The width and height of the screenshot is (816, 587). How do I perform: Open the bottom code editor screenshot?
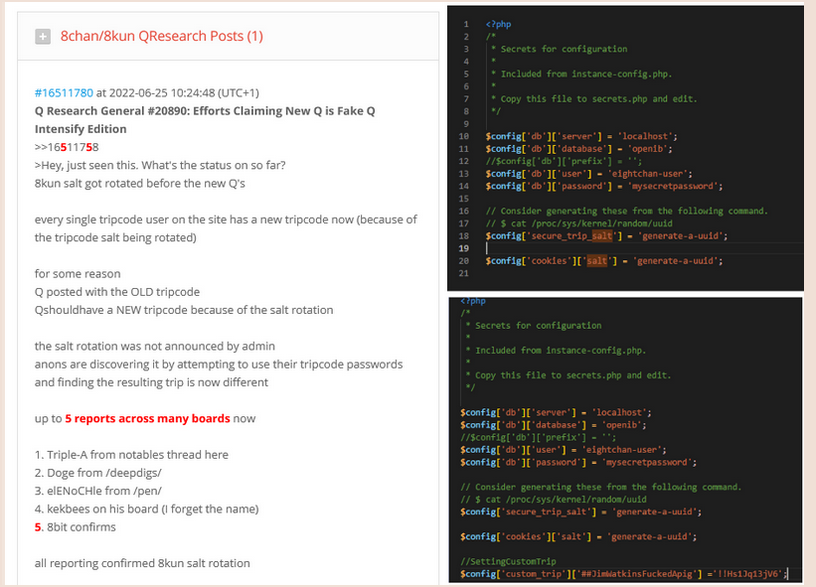[626, 440]
